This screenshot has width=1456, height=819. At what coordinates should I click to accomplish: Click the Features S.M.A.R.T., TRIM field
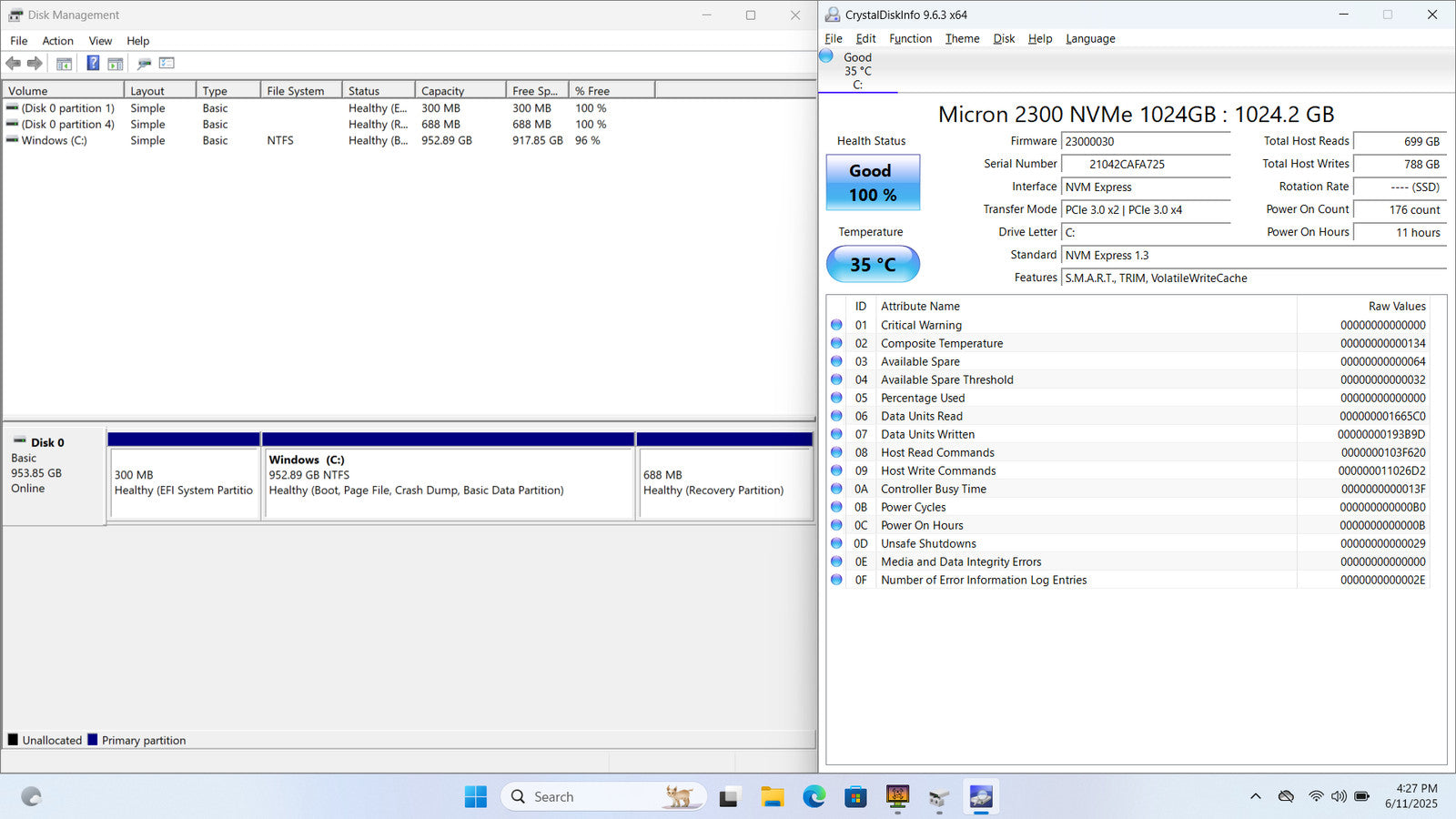(x=1254, y=278)
